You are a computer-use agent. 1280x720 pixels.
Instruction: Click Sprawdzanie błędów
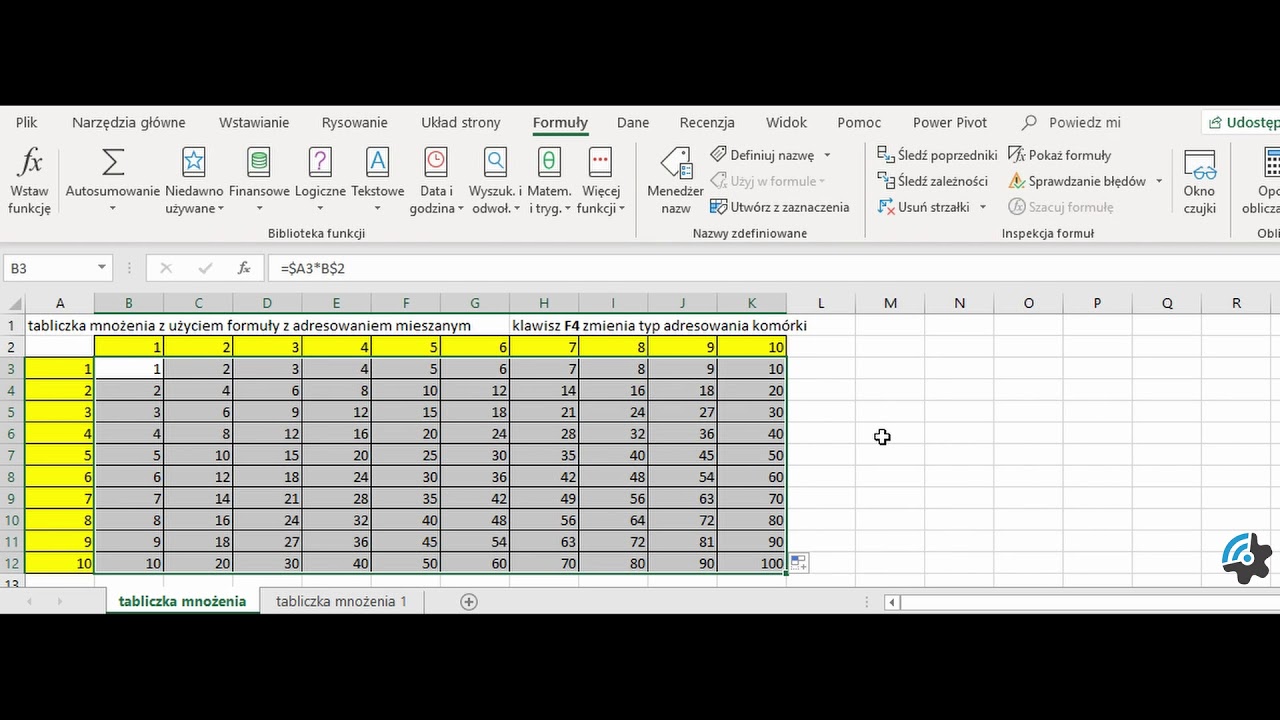click(1077, 181)
